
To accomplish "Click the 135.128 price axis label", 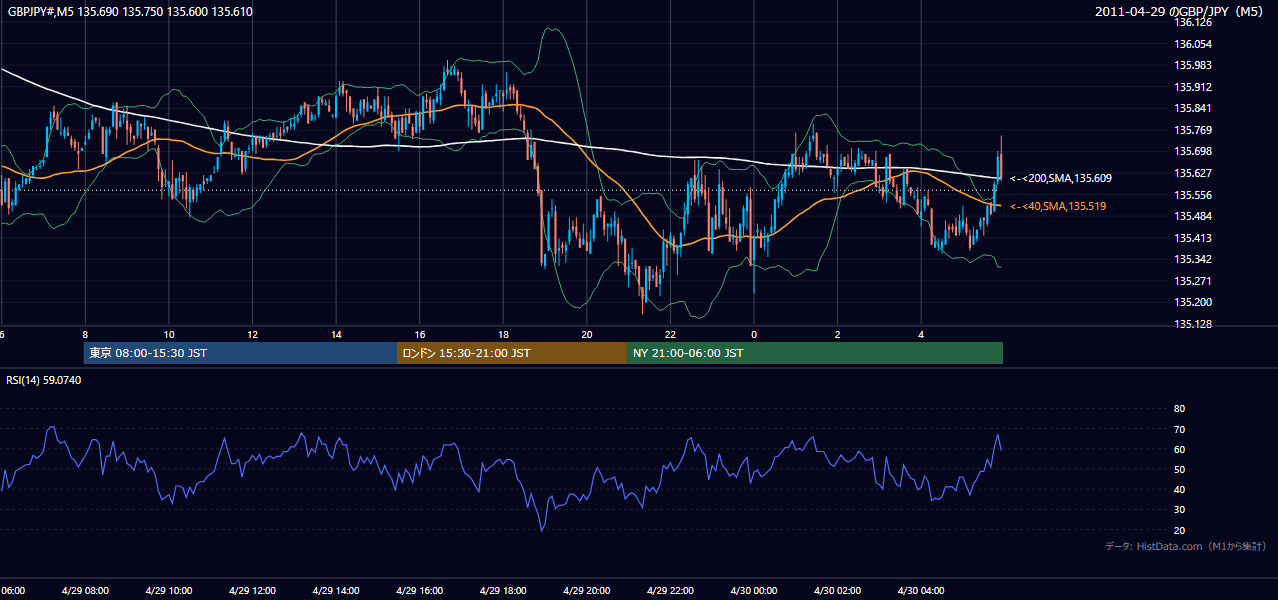I will click(1193, 324).
